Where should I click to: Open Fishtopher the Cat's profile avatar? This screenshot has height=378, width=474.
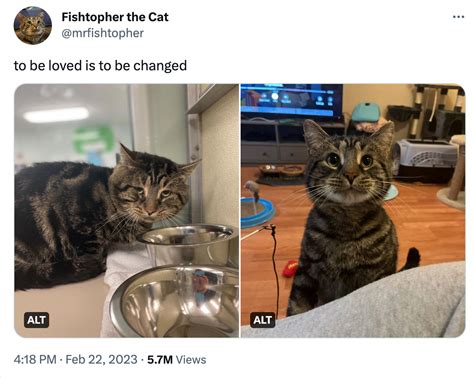pos(33,26)
